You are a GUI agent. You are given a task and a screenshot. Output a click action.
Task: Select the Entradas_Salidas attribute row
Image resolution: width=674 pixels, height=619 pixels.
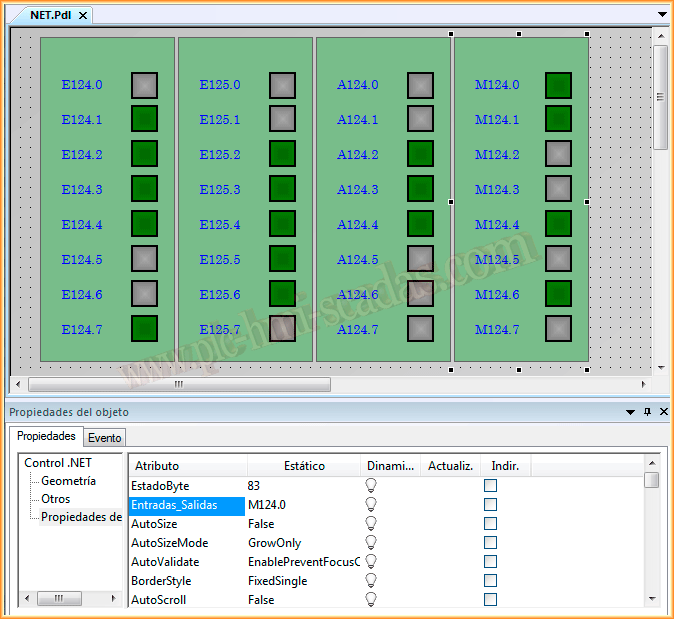tap(188, 505)
